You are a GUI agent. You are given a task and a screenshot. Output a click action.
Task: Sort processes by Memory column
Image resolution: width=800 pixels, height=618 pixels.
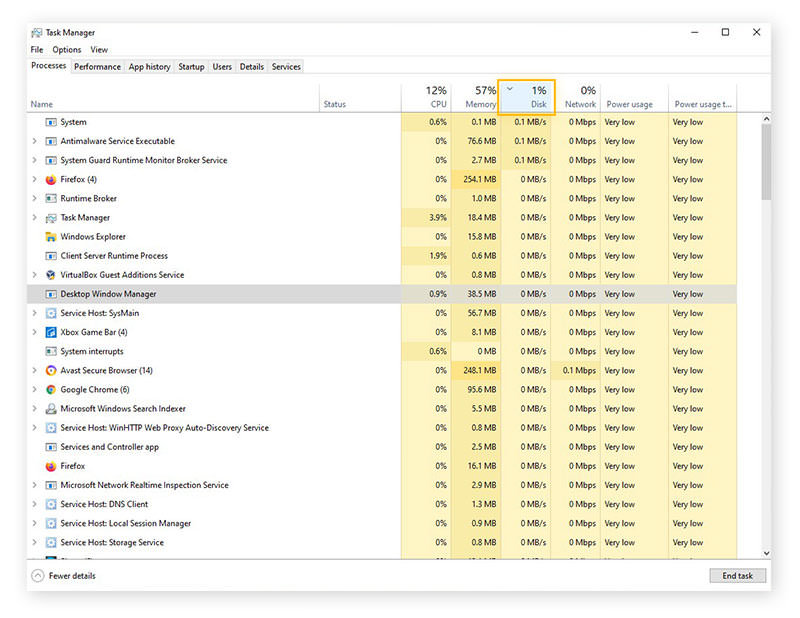(474, 97)
